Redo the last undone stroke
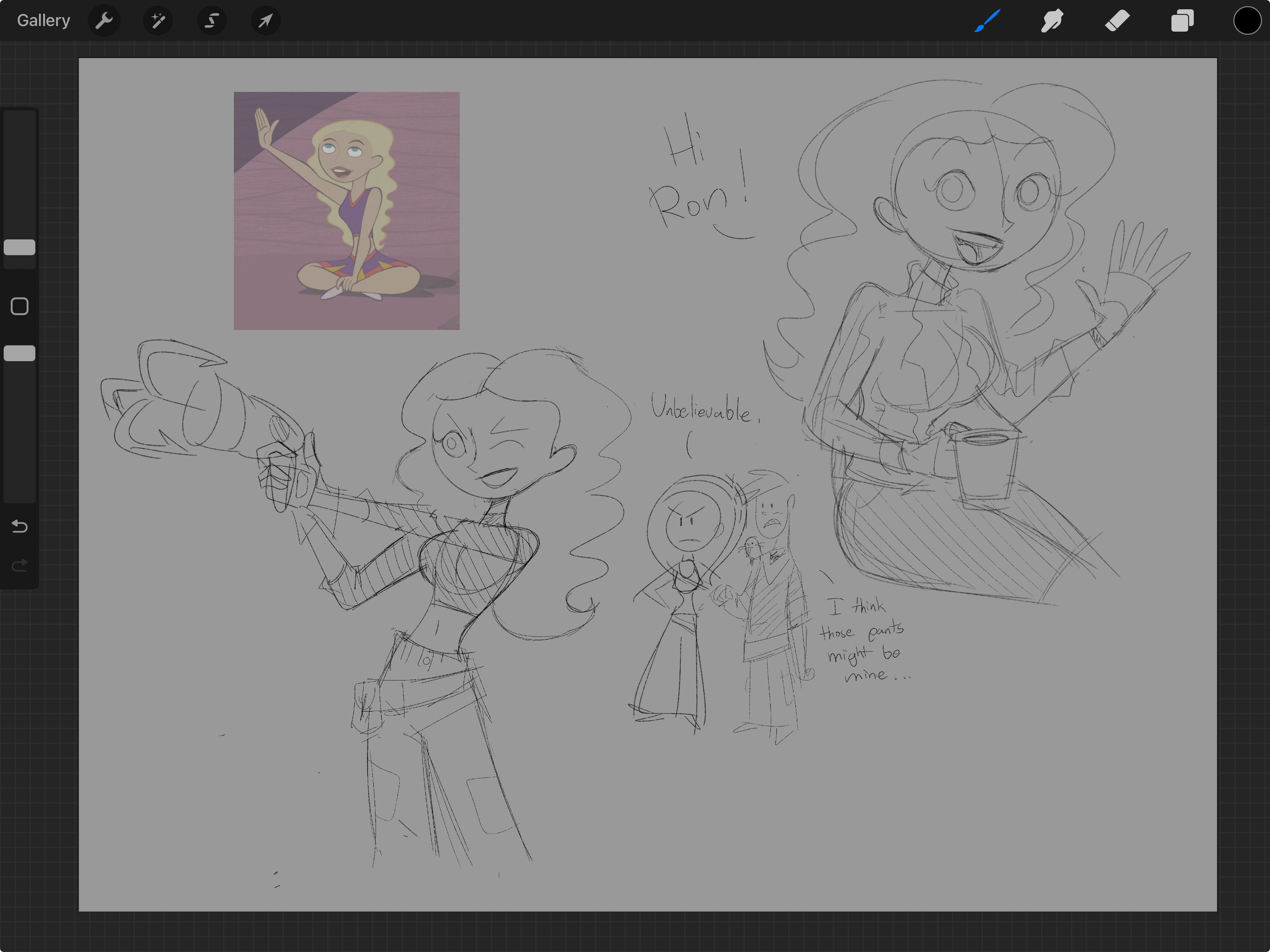The image size is (1270, 952). pyautogui.click(x=20, y=566)
